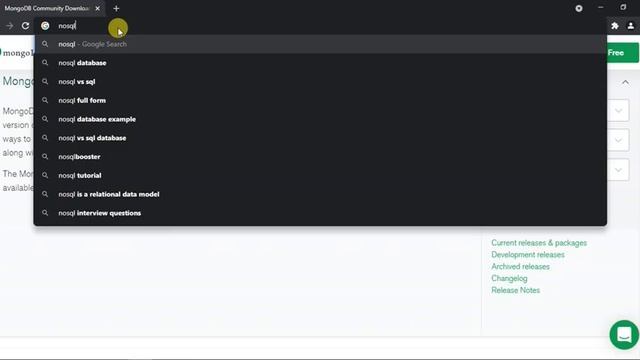Click the Google icon in the address bar
The image size is (640, 360).
45,26
